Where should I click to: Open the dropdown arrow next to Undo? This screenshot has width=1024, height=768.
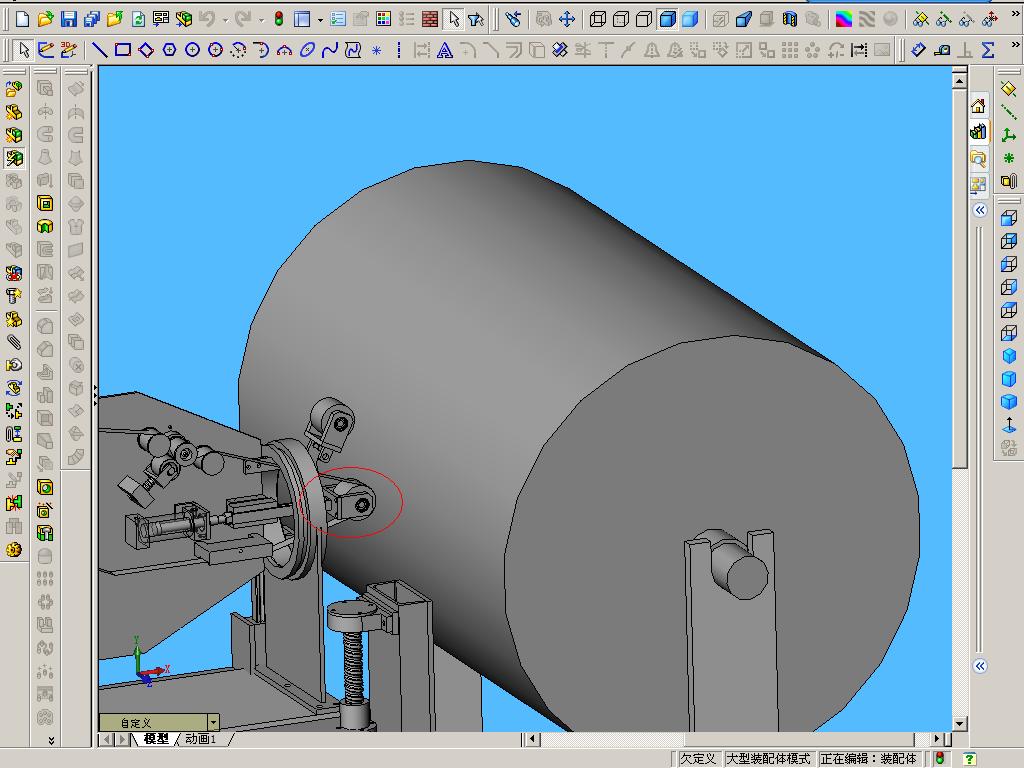pos(225,20)
